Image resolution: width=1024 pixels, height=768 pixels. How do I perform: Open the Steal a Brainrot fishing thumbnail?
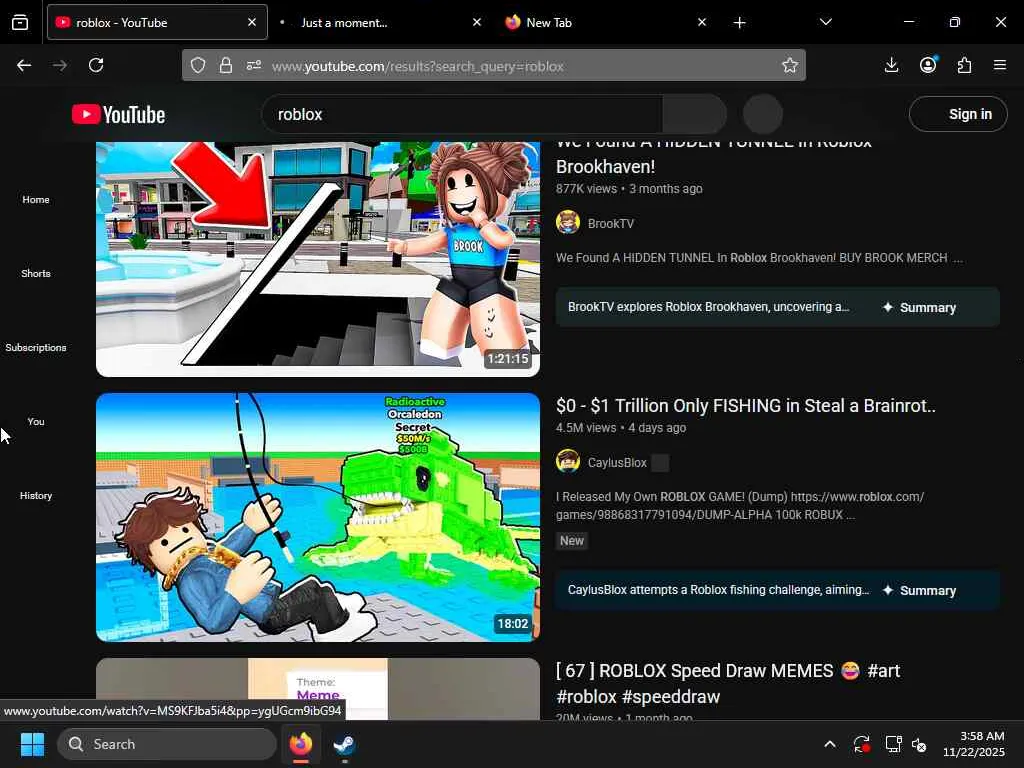(318, 517)
